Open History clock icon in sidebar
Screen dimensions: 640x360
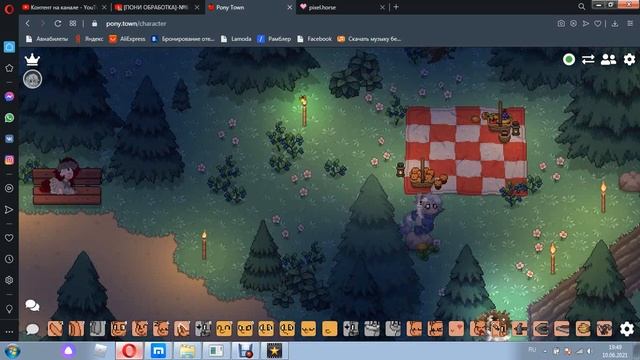click(9, 259)
